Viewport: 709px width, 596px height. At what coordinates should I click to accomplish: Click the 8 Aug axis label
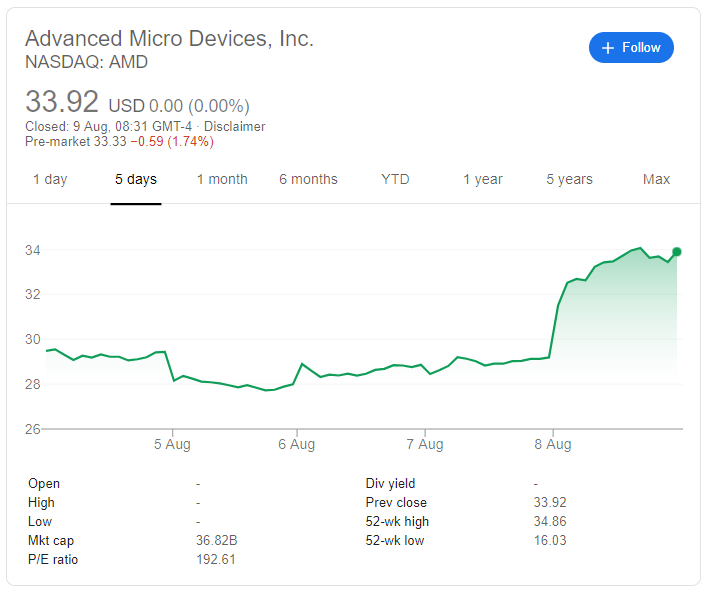click(x=553, y=444)
